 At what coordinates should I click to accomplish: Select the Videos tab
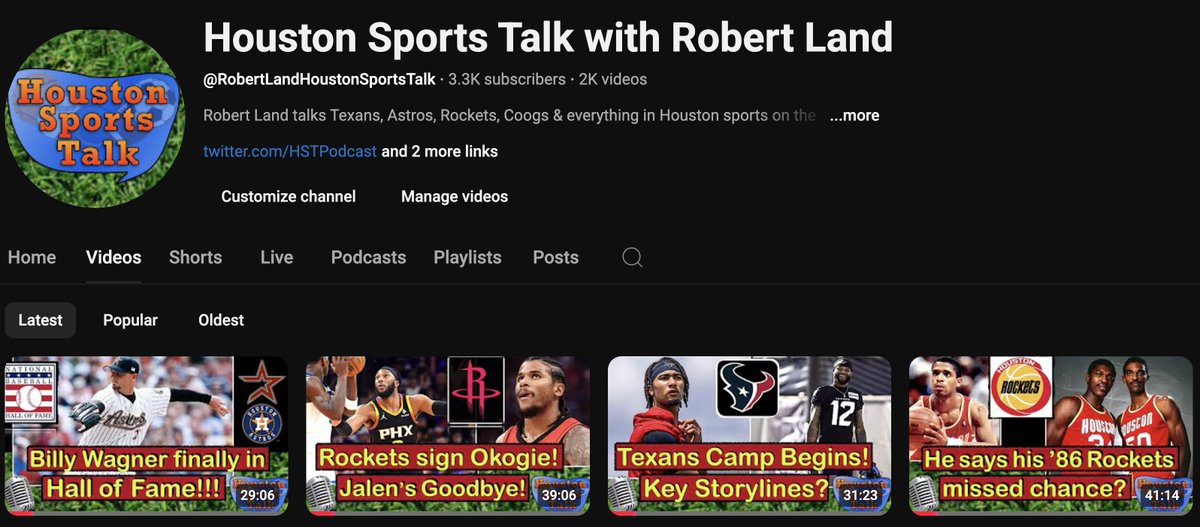114,258
